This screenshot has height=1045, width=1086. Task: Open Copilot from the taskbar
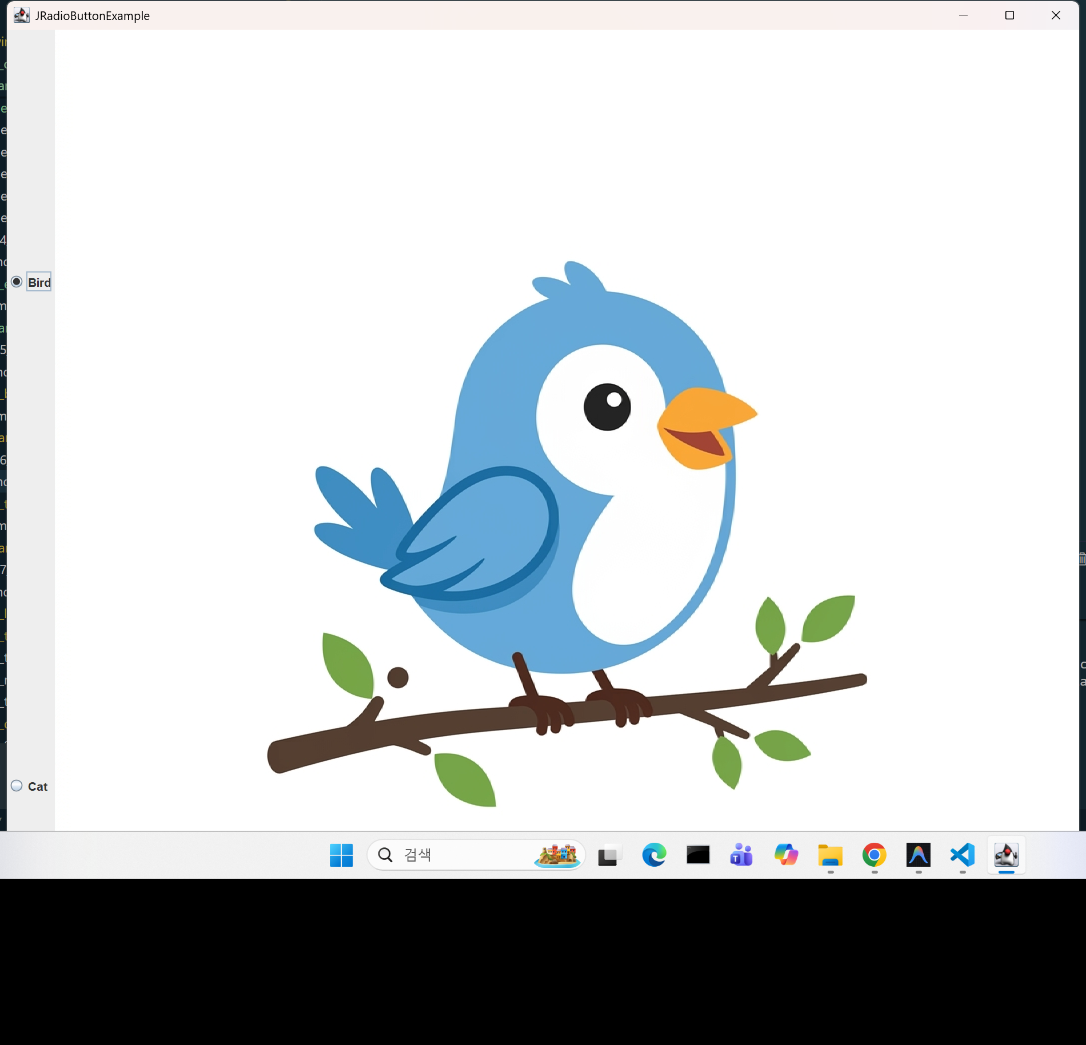[x=786, y=855]
